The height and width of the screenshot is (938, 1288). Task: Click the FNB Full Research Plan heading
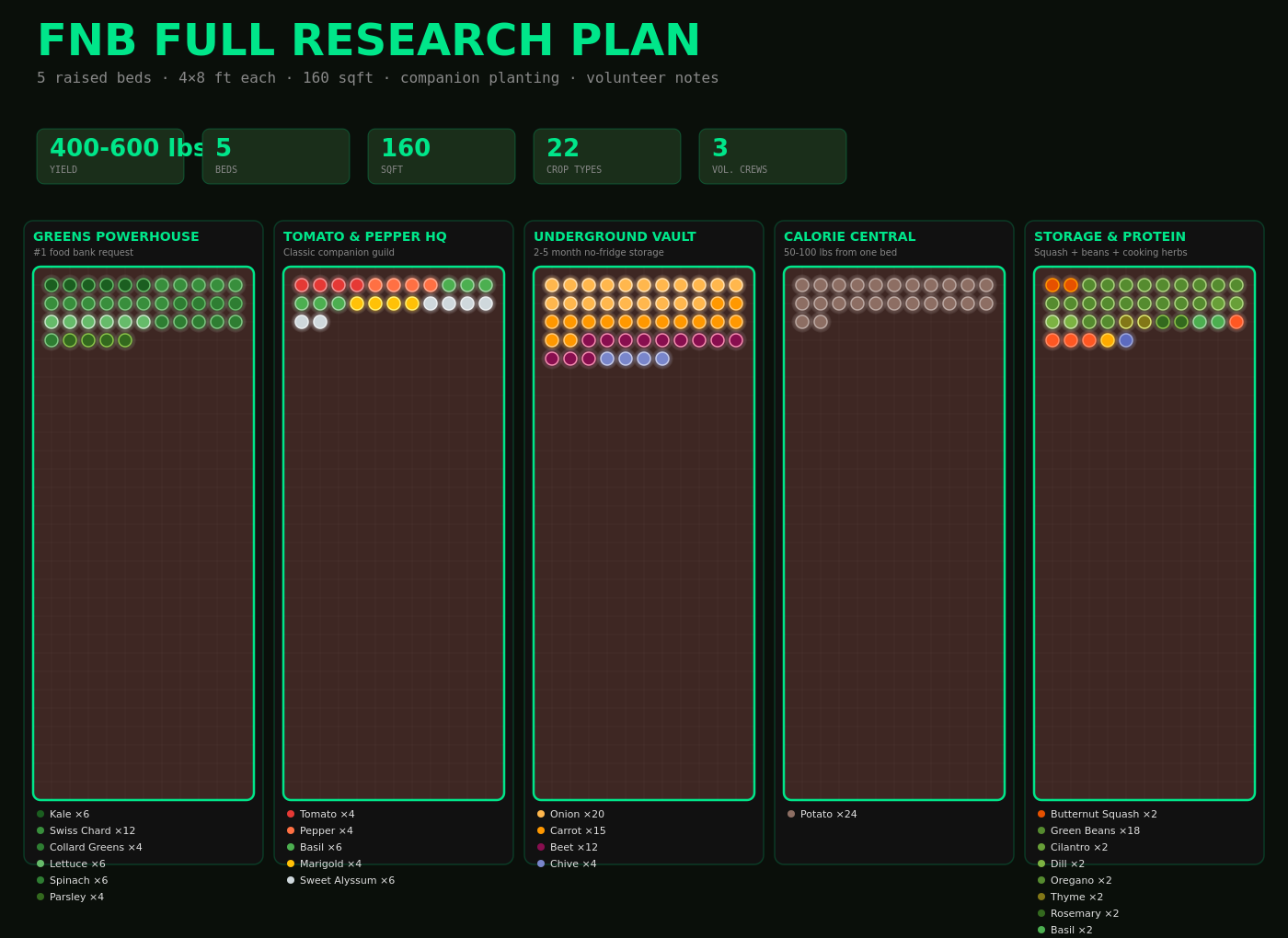pos(369,40)
